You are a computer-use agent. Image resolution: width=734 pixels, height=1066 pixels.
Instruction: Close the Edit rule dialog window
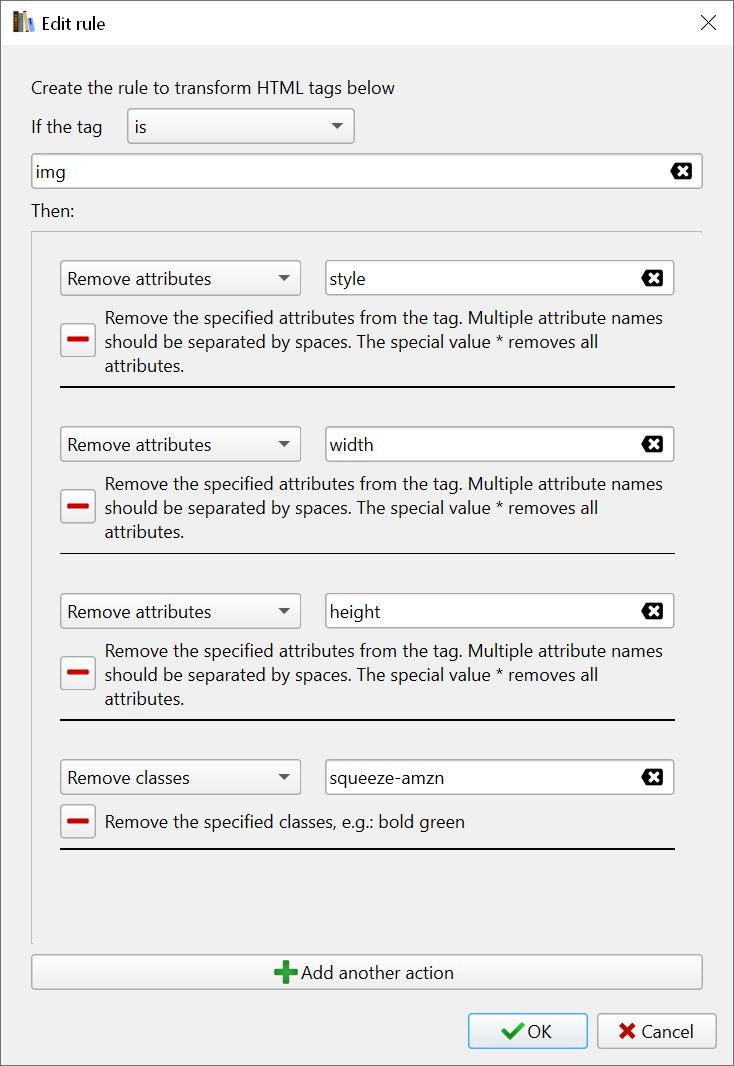point(708,23)
